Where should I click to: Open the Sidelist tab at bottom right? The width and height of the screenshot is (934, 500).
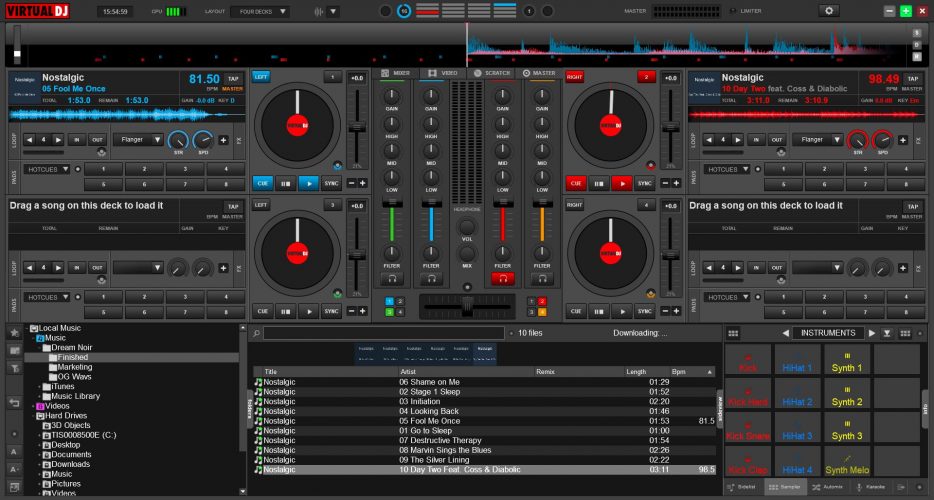[x=742, y=487]
